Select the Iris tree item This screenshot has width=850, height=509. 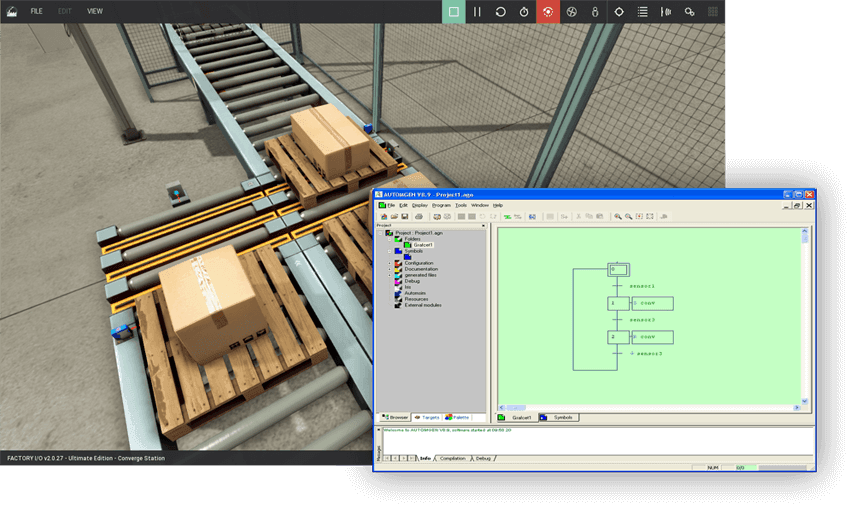pyautogui.click(x=408, y=287)
